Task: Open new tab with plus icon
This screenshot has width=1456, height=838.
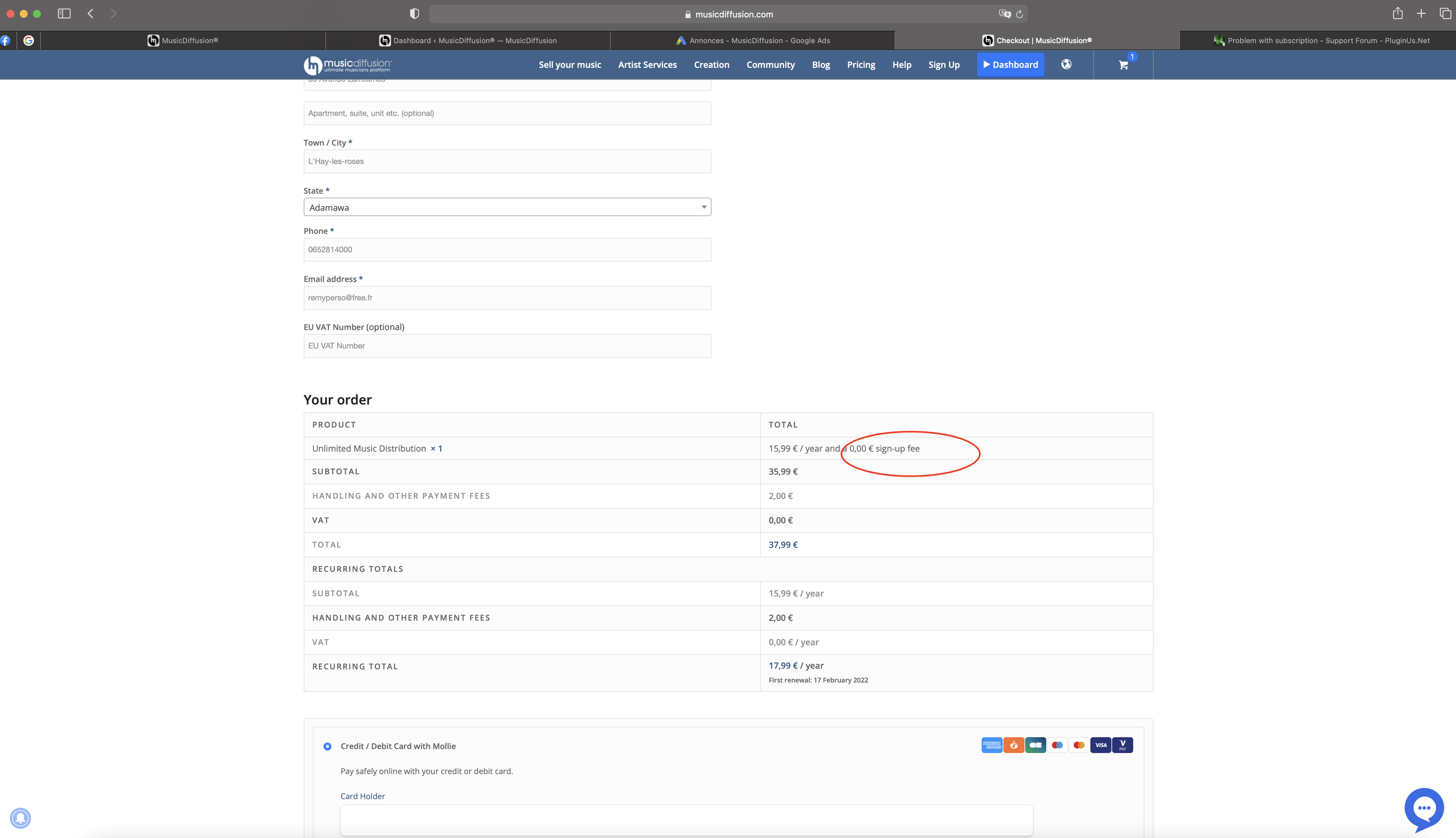Action: (x=1421, y=14)
